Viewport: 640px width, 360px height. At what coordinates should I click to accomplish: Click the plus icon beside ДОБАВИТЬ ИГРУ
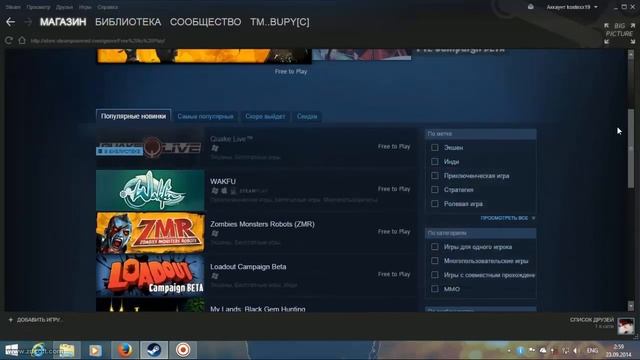11,320
